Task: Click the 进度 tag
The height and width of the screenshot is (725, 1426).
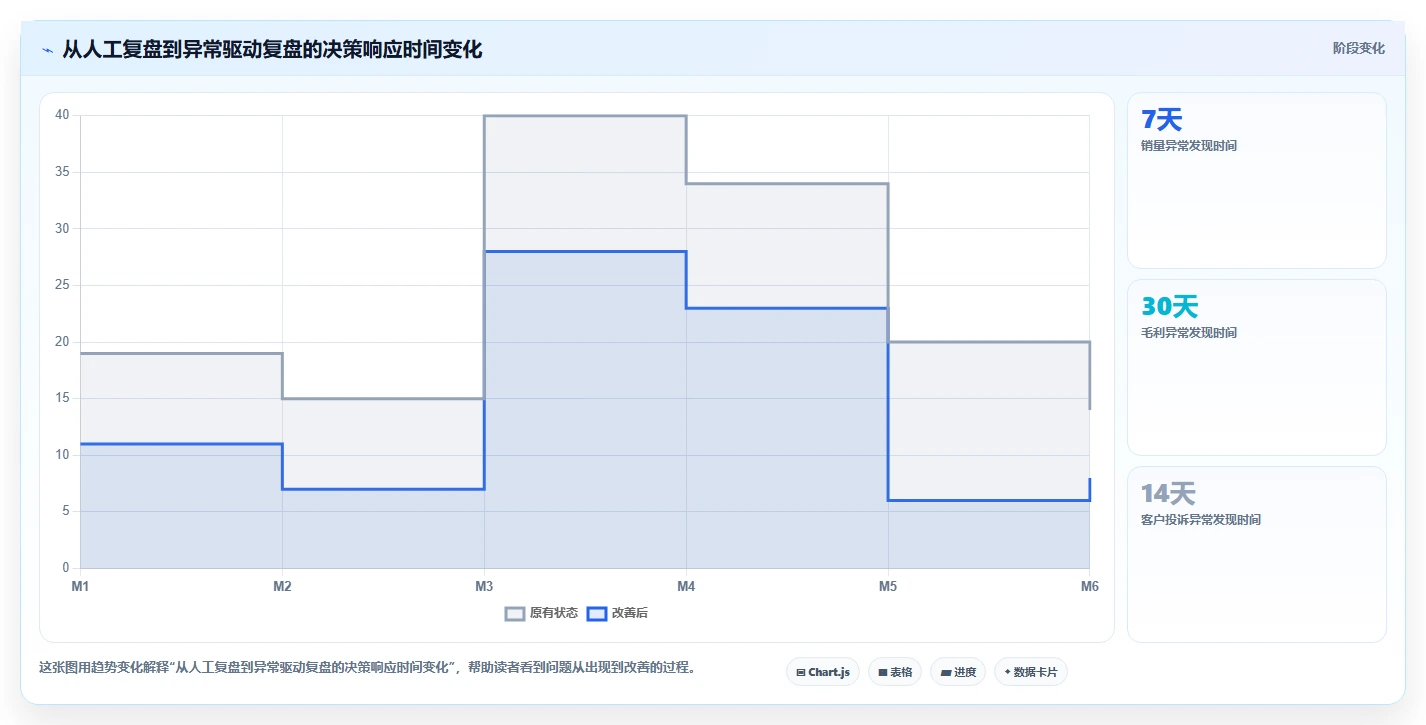Action: [x=958, y=672]
